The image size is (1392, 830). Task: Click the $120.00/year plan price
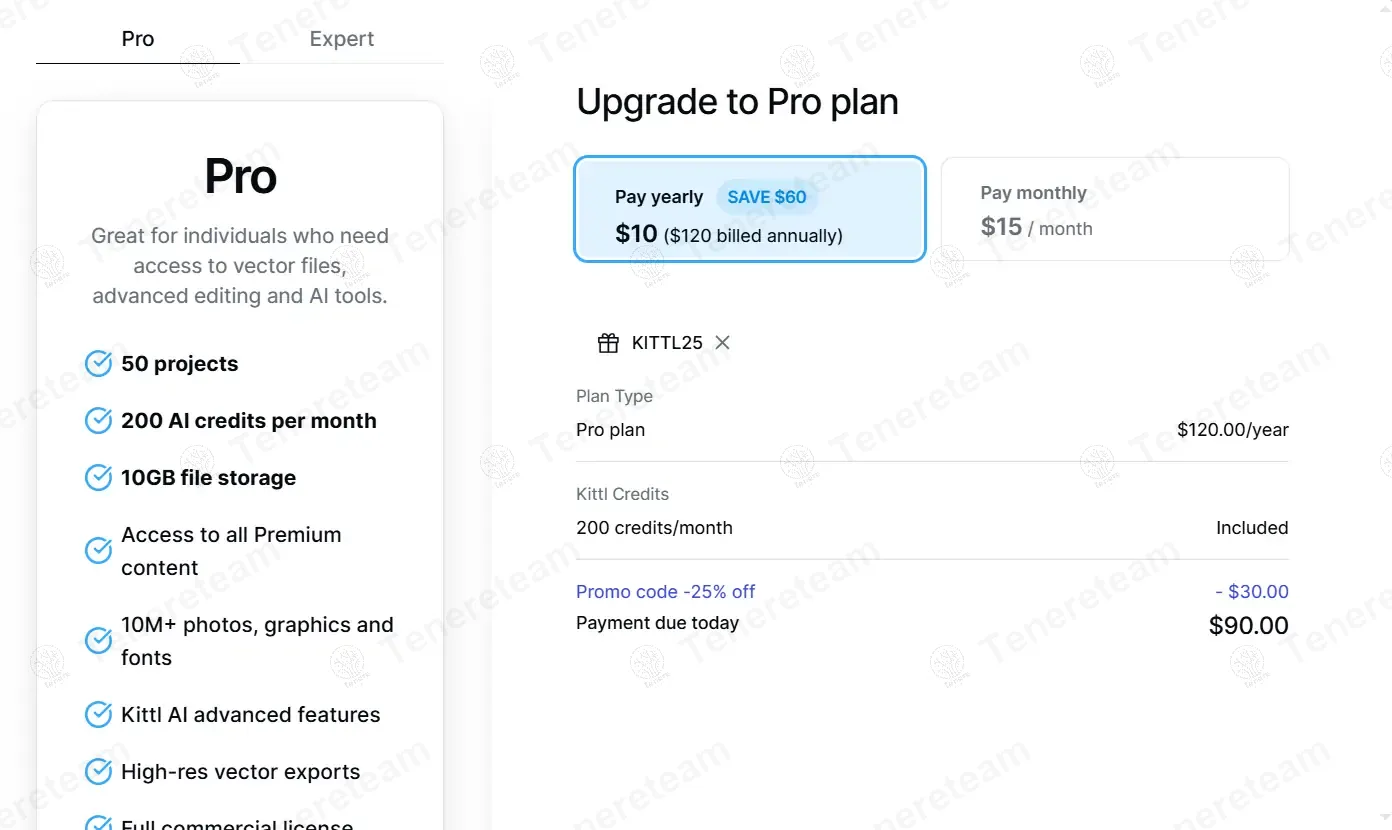click(x=1232, y=430)
